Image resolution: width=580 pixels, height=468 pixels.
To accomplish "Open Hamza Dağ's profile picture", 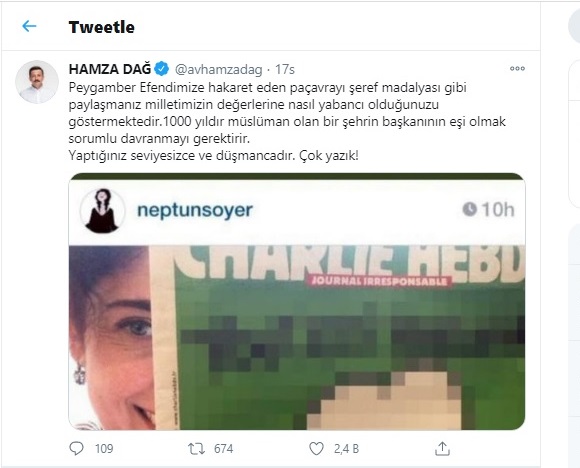I will coord(37,82).
